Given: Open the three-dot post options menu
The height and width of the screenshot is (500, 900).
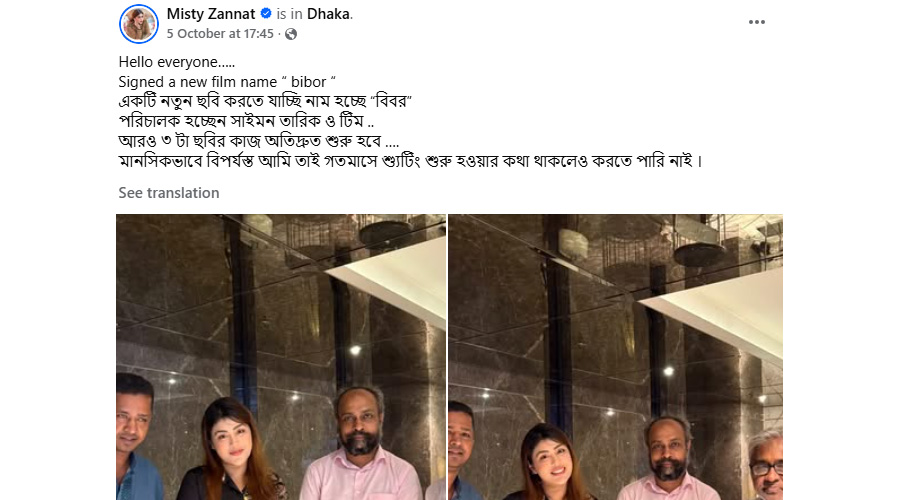Looking at the screenshot, I should 757,22.
